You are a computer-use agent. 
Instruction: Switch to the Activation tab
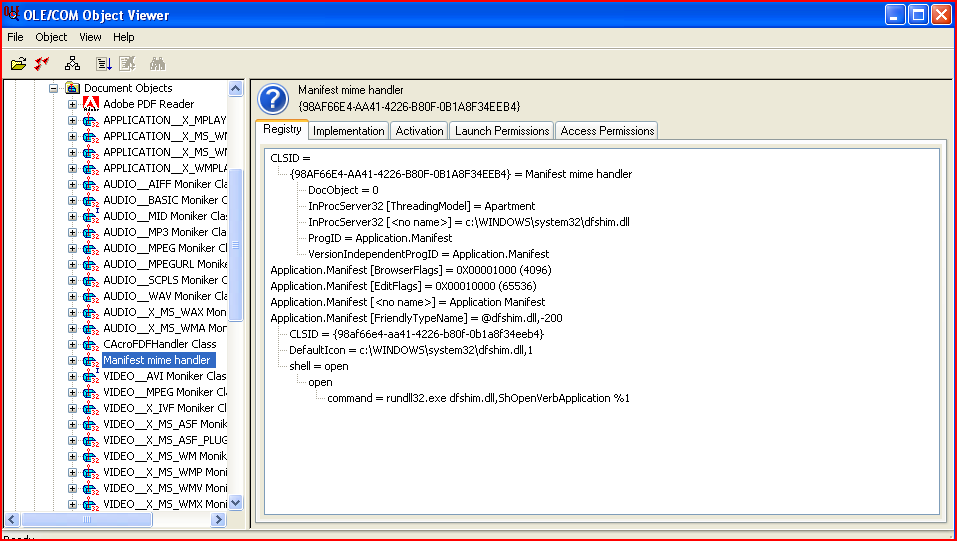[x=419, y=131]
